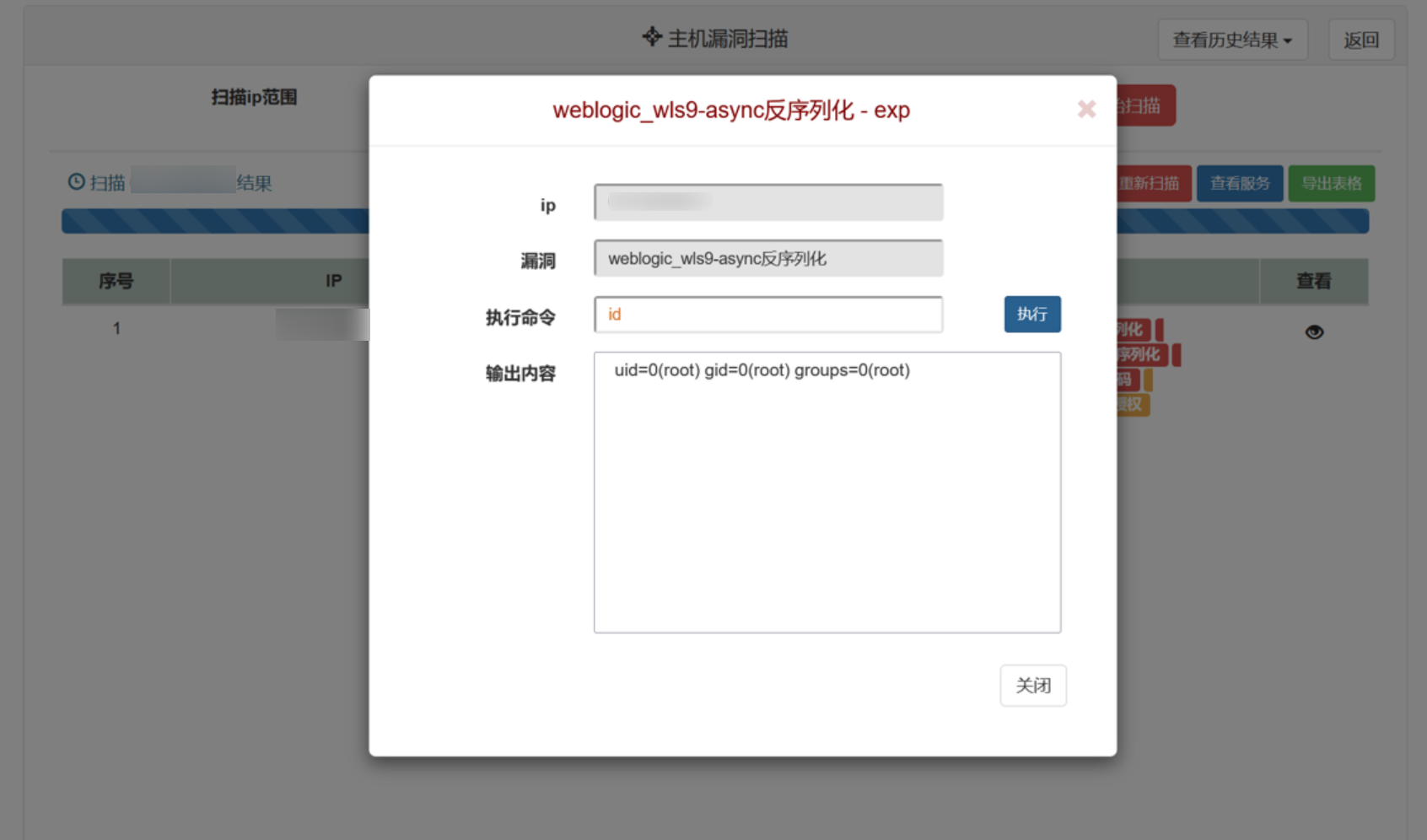This screenshot has width=1427, height=840.
Task: Click the red 扫描 button behind dialog
Action: click(x=1146, y=105)
